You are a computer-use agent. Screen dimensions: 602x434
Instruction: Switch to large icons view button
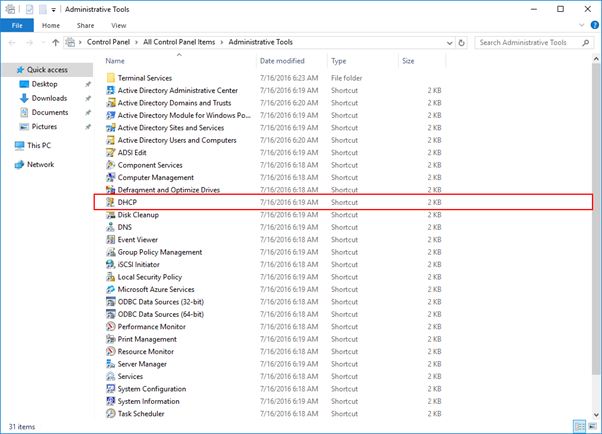[592, 426]
